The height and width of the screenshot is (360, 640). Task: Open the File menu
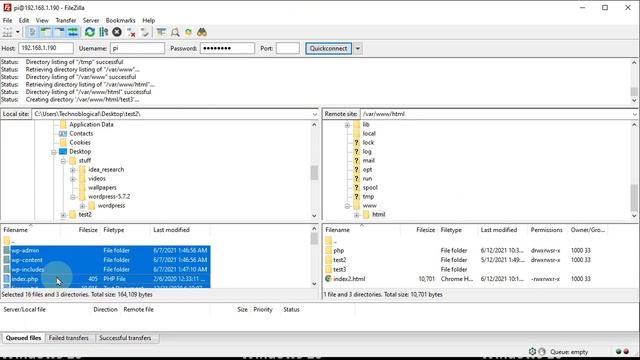pyautogui.click(x=7, y=20)
